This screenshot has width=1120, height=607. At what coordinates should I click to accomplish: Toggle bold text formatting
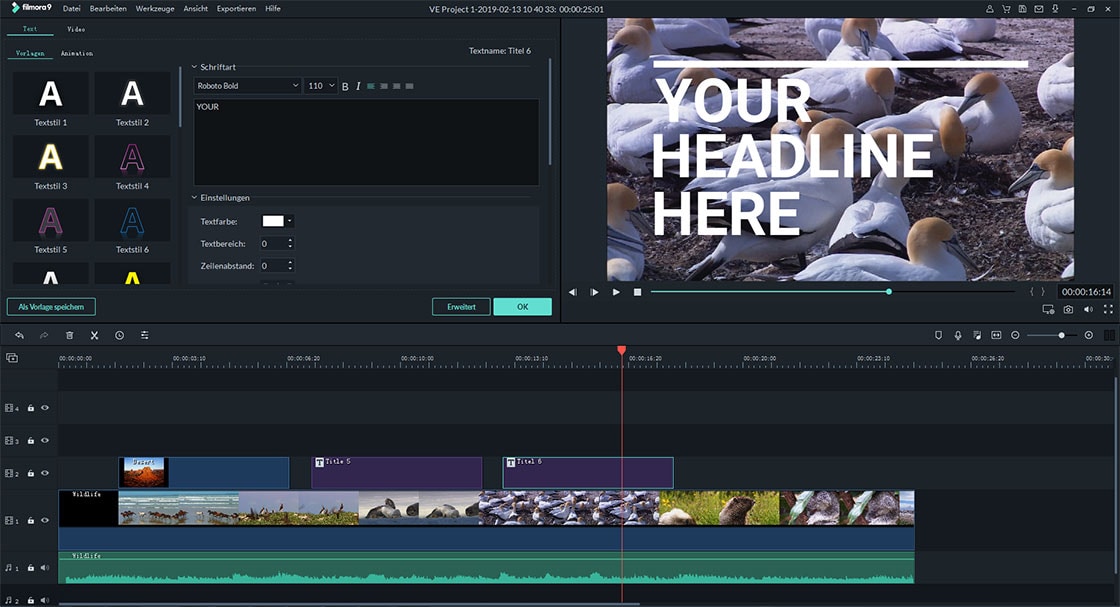tap(345, 86)
